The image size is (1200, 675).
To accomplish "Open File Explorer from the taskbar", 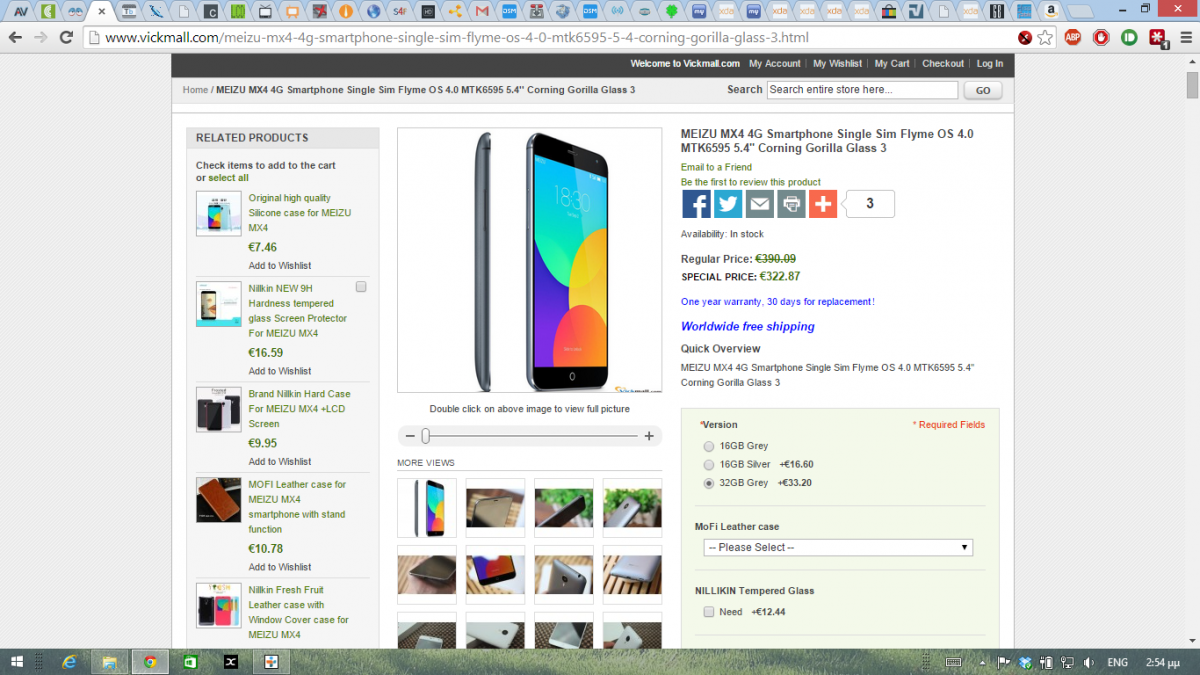I will pos(109,662).
